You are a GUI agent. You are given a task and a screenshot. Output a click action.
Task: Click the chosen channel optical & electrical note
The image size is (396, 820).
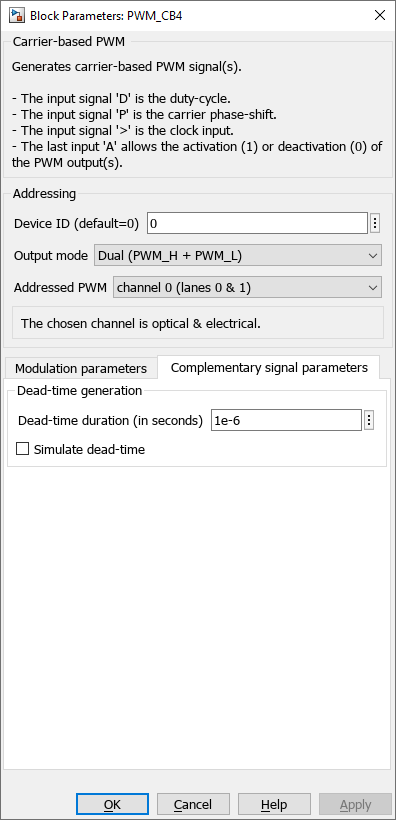(x=140, y=323)
